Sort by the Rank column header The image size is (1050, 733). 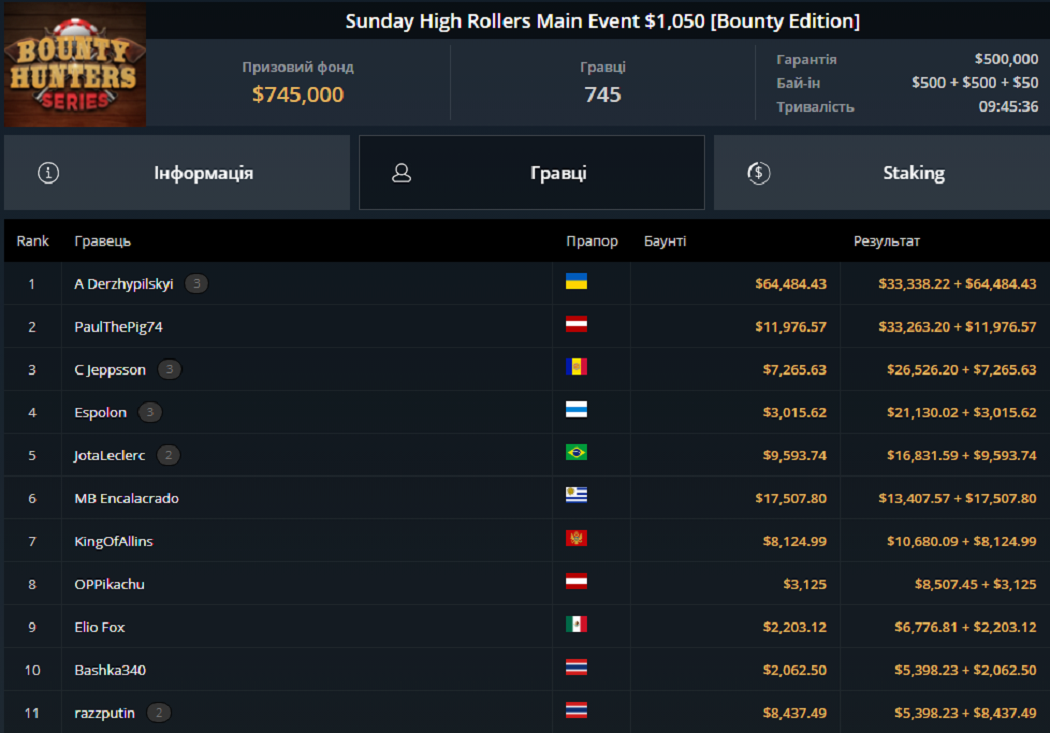[33, 241]
